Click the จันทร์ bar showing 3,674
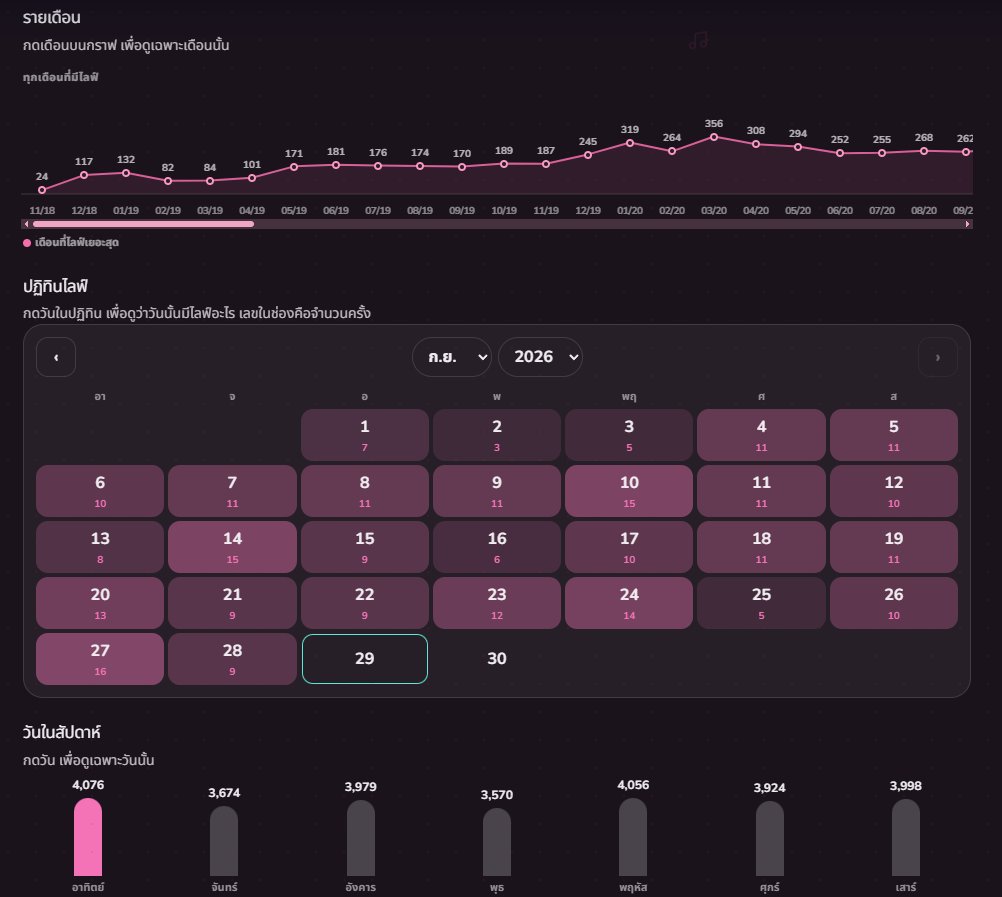Viewport: 1002px width, 897px height. click(224, 841)
